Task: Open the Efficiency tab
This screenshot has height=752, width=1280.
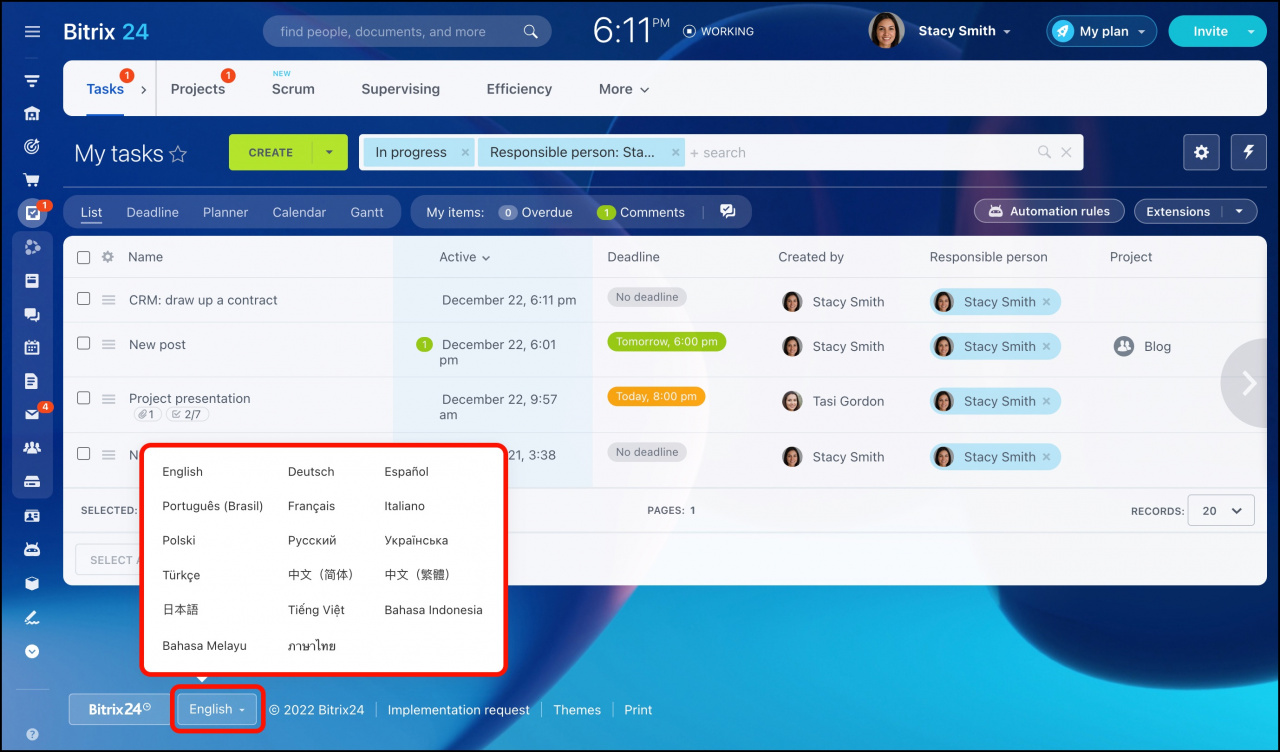Action: (519, 89)
